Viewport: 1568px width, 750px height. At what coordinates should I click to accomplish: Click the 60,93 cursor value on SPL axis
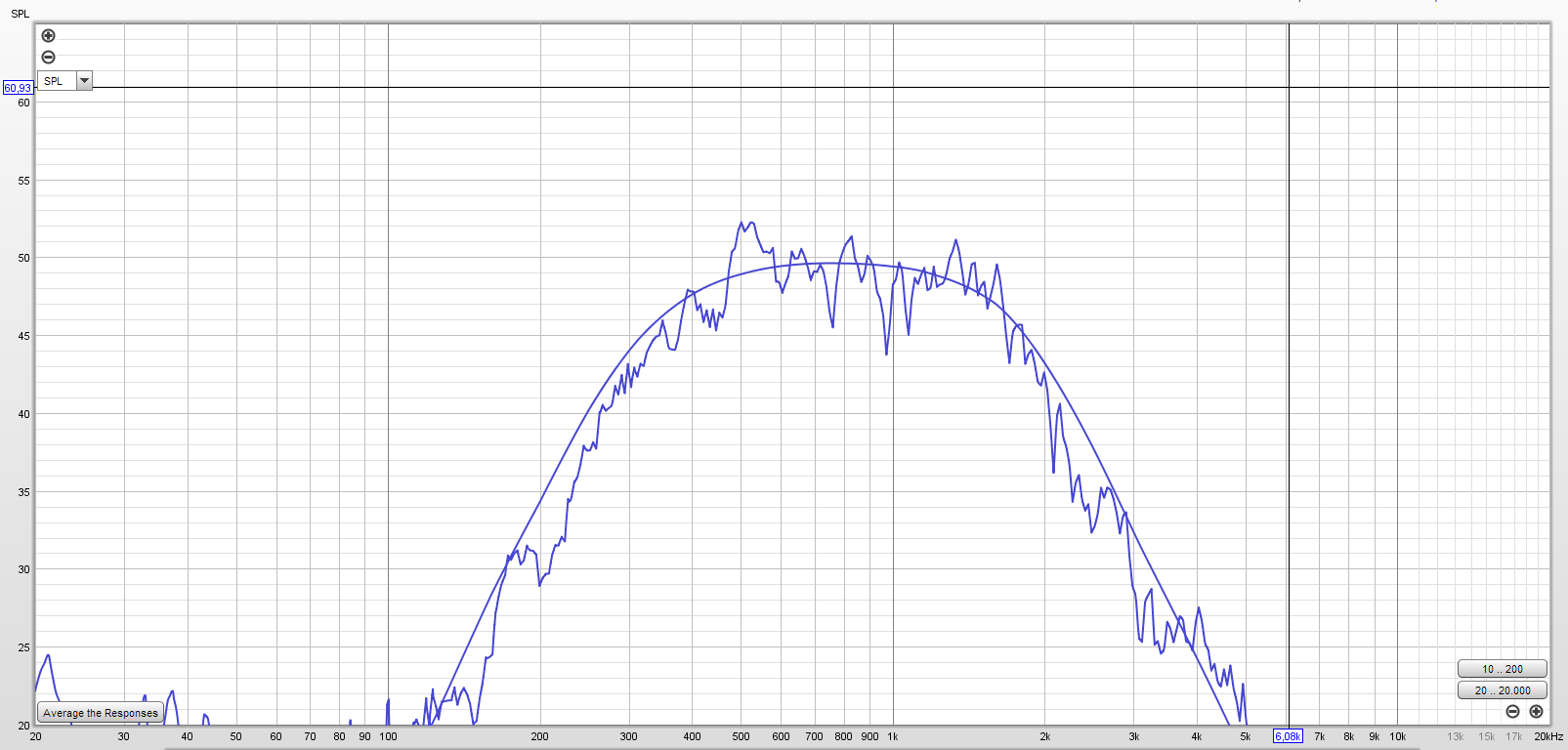point(18,88)
